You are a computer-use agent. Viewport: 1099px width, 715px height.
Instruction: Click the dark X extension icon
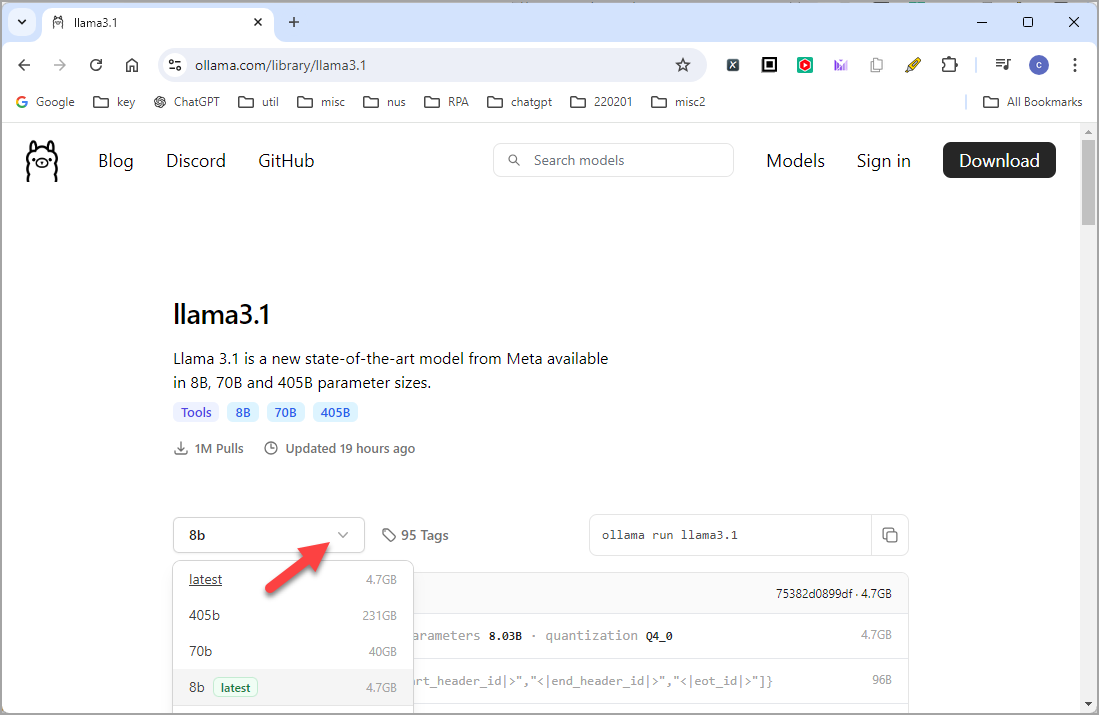point(732,65)
